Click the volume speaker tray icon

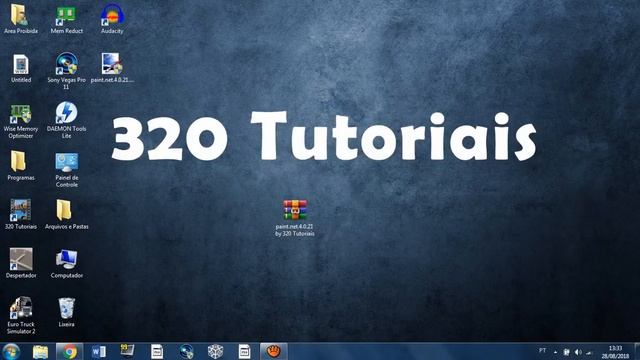point(578,352)
